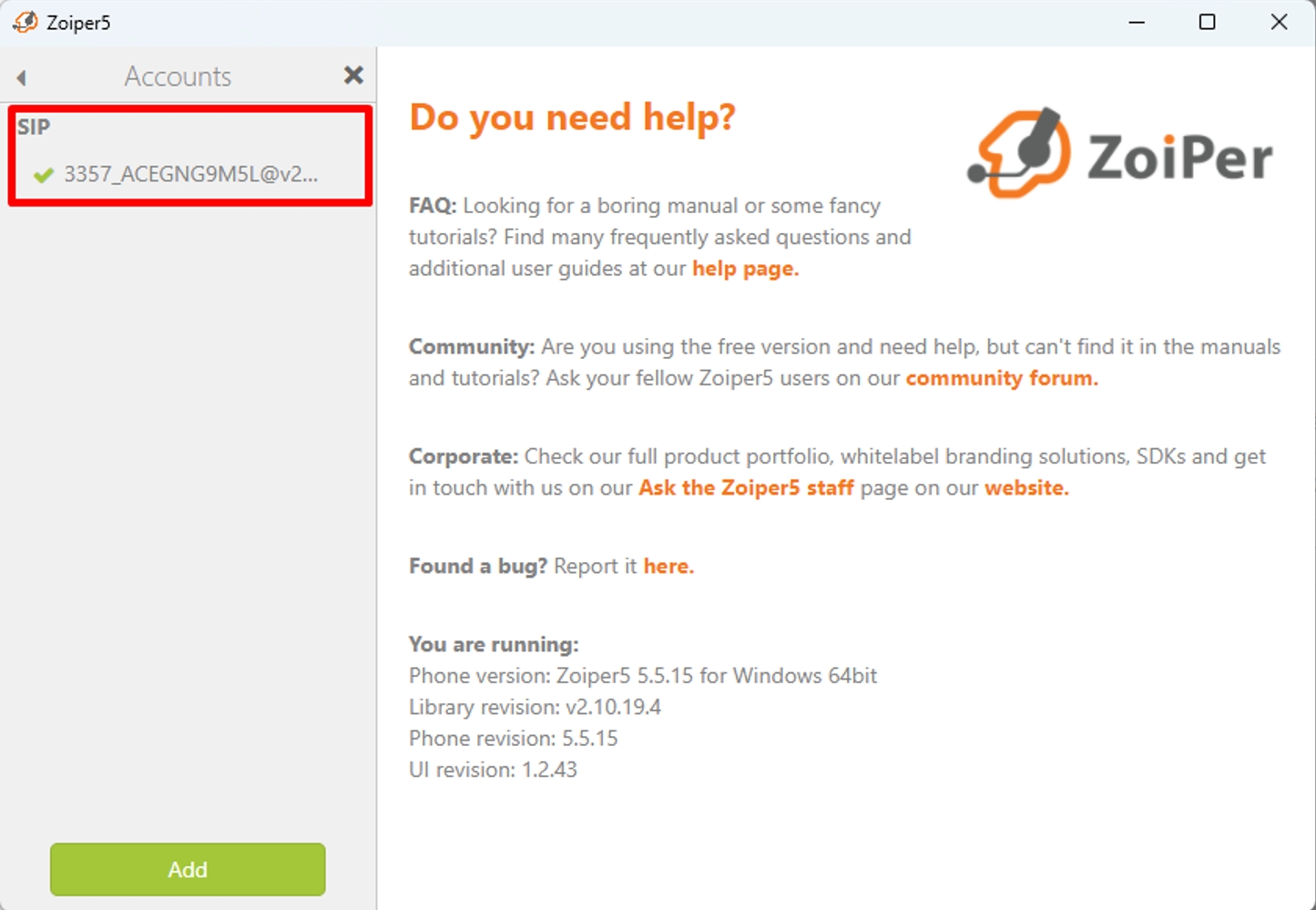Minimize the Zoiper5 window
This screenshot has height=910, width=1316.
pos(1137,22)
